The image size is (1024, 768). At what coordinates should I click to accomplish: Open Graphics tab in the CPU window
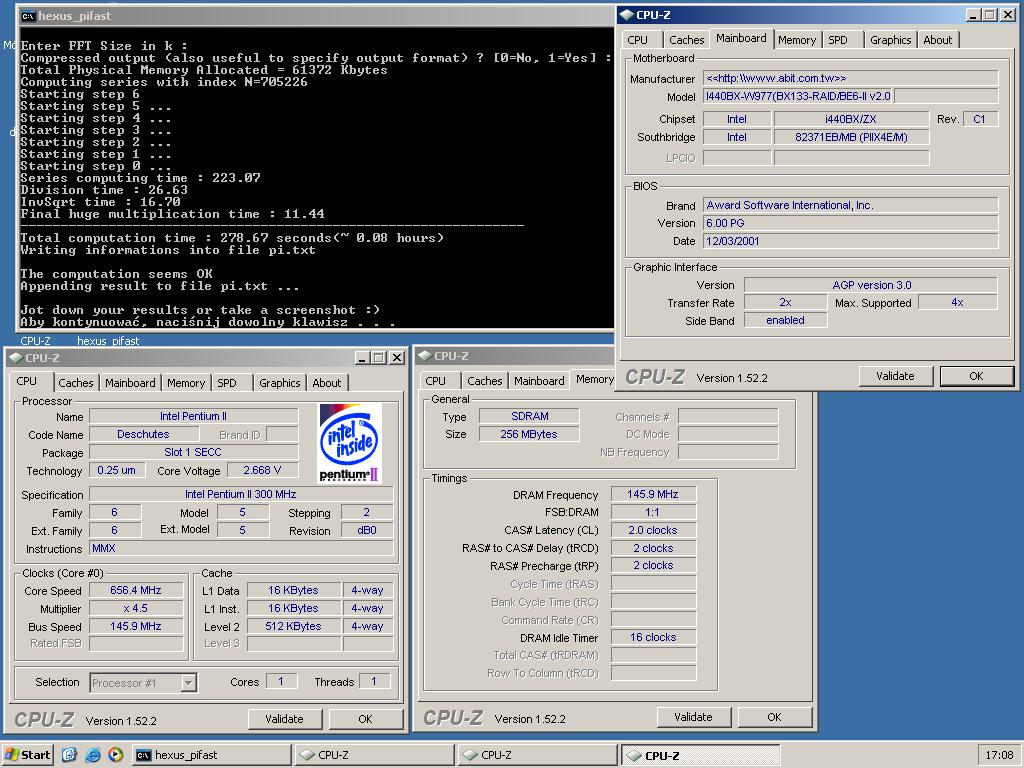(x=280, y=383)
